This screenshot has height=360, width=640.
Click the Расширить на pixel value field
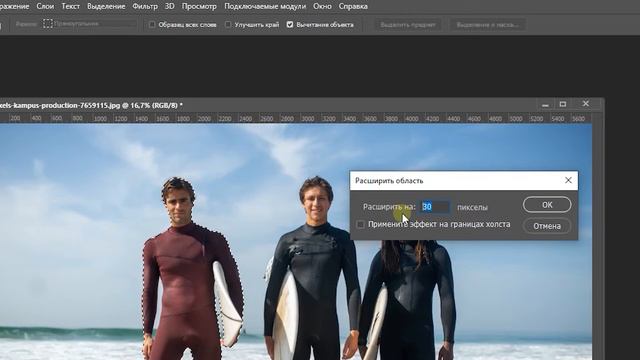click(436, 207)
